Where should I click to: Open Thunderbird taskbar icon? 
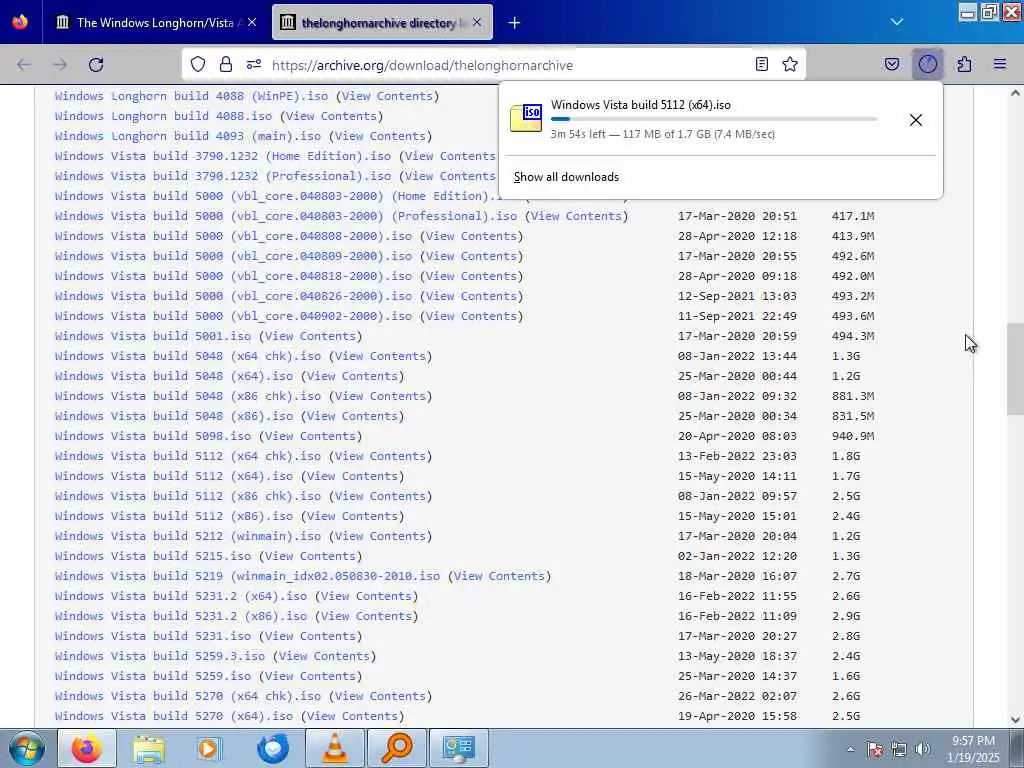tap(273, 748)
